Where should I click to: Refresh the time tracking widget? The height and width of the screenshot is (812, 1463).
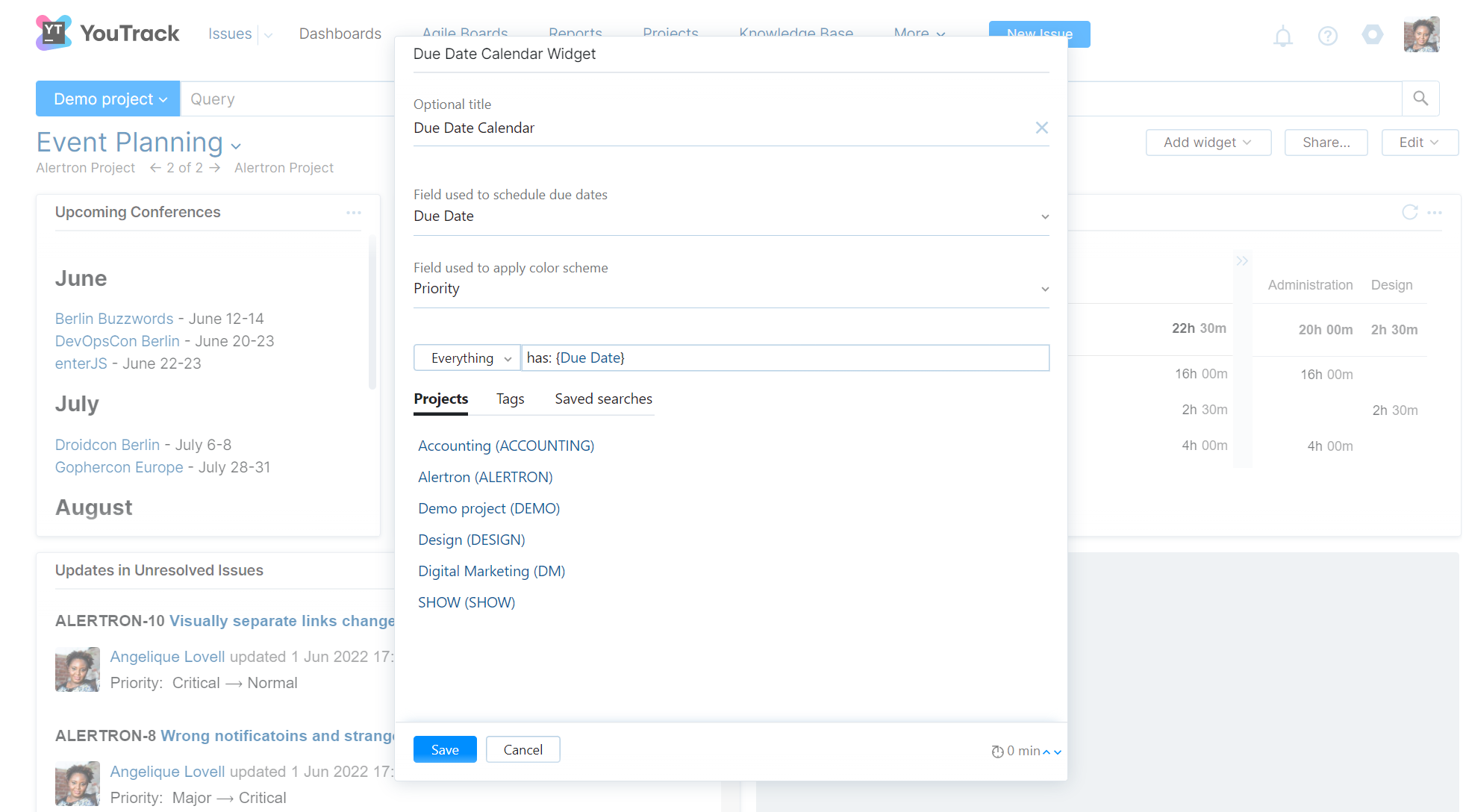[1410, 212]
